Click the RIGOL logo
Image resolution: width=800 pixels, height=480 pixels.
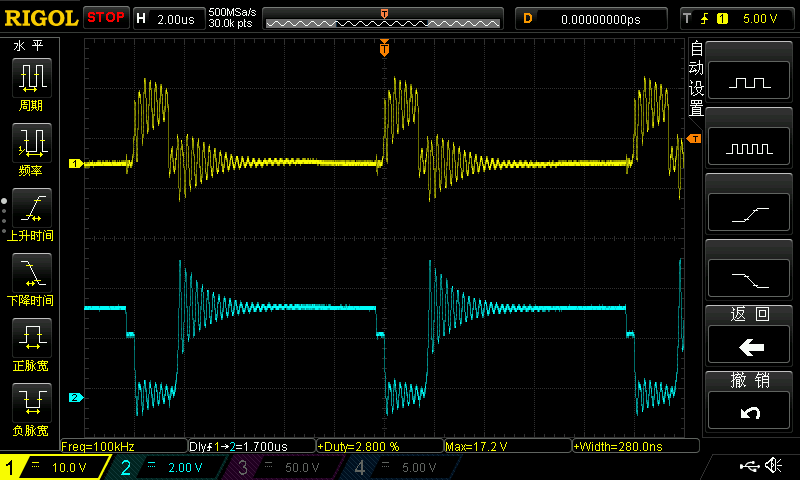(x=41, y=18)
